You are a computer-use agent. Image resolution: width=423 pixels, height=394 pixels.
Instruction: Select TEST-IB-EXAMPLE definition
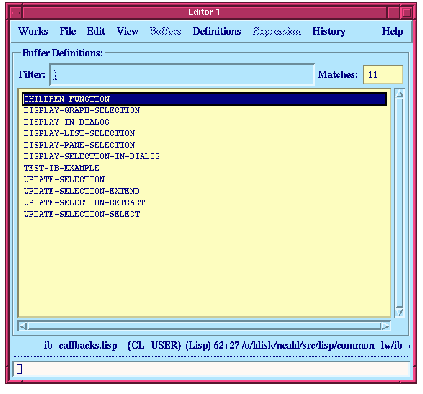[x=62, y=168]
